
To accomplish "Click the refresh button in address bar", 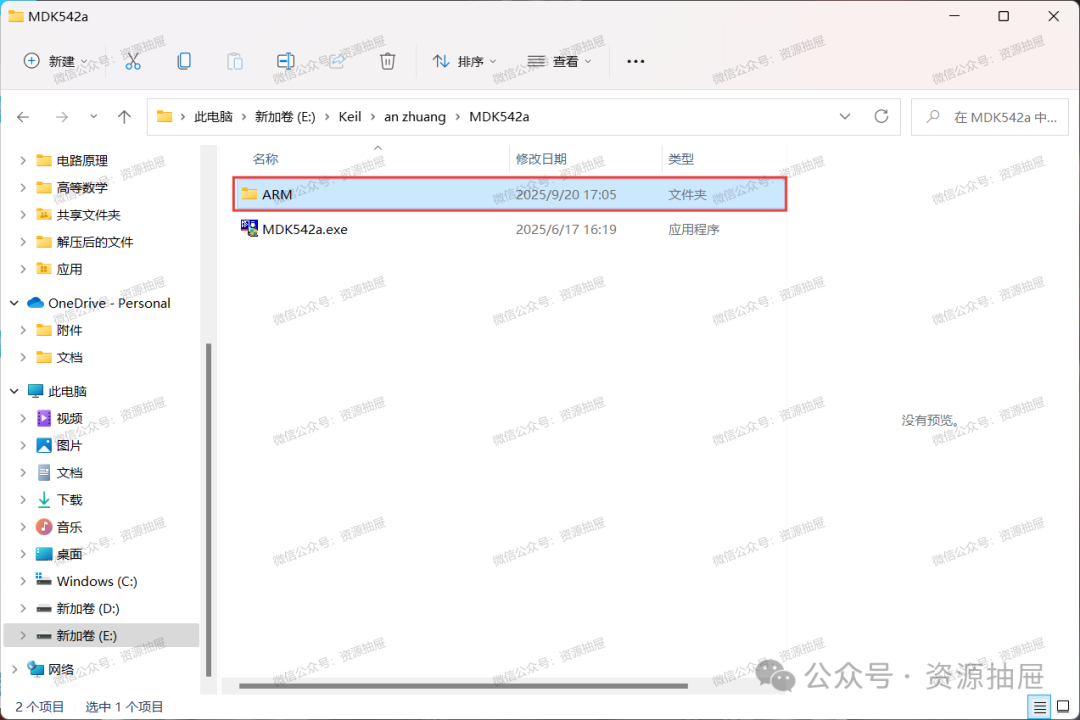I will click(881, 116).
